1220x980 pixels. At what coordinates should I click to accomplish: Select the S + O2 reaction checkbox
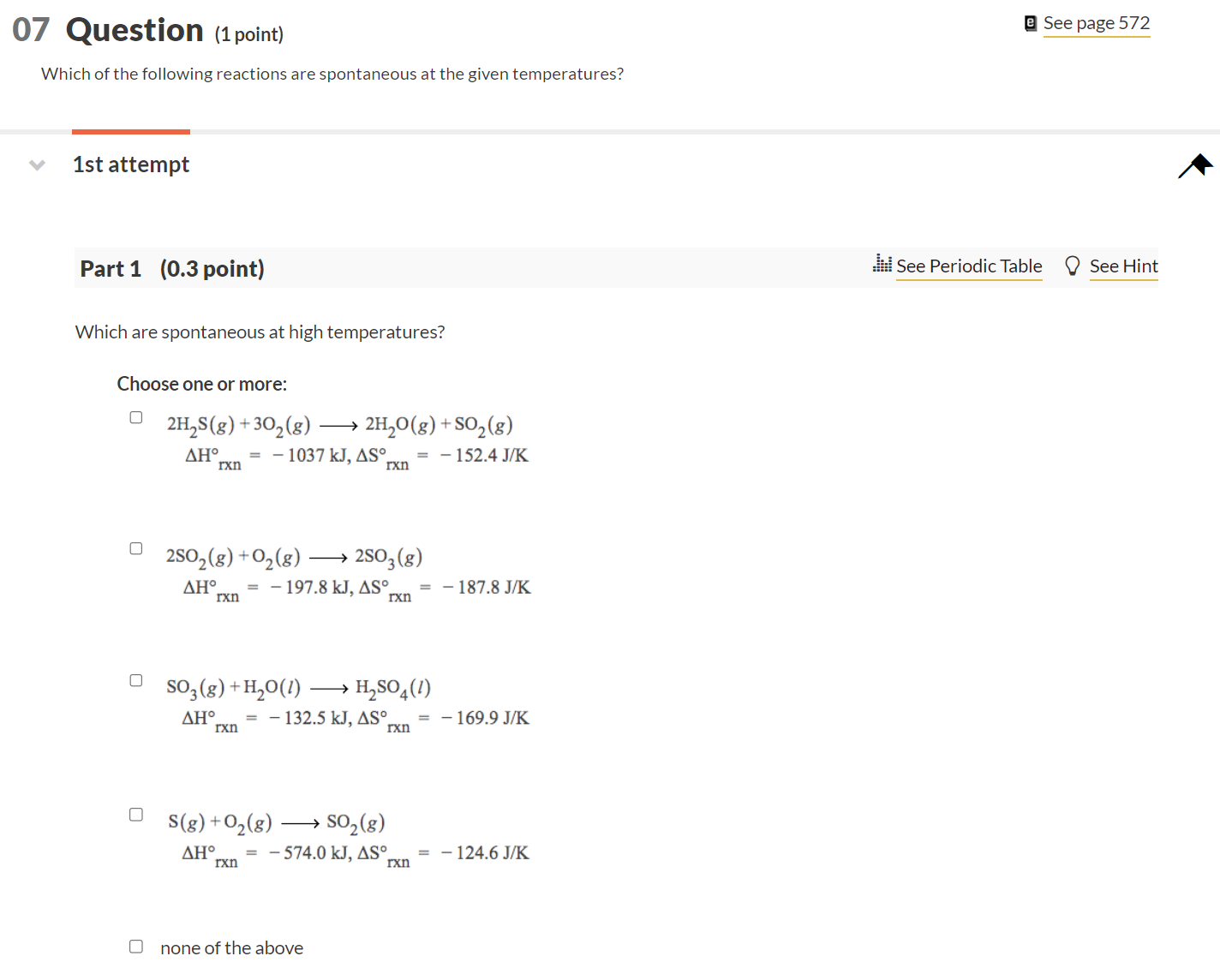135,813
